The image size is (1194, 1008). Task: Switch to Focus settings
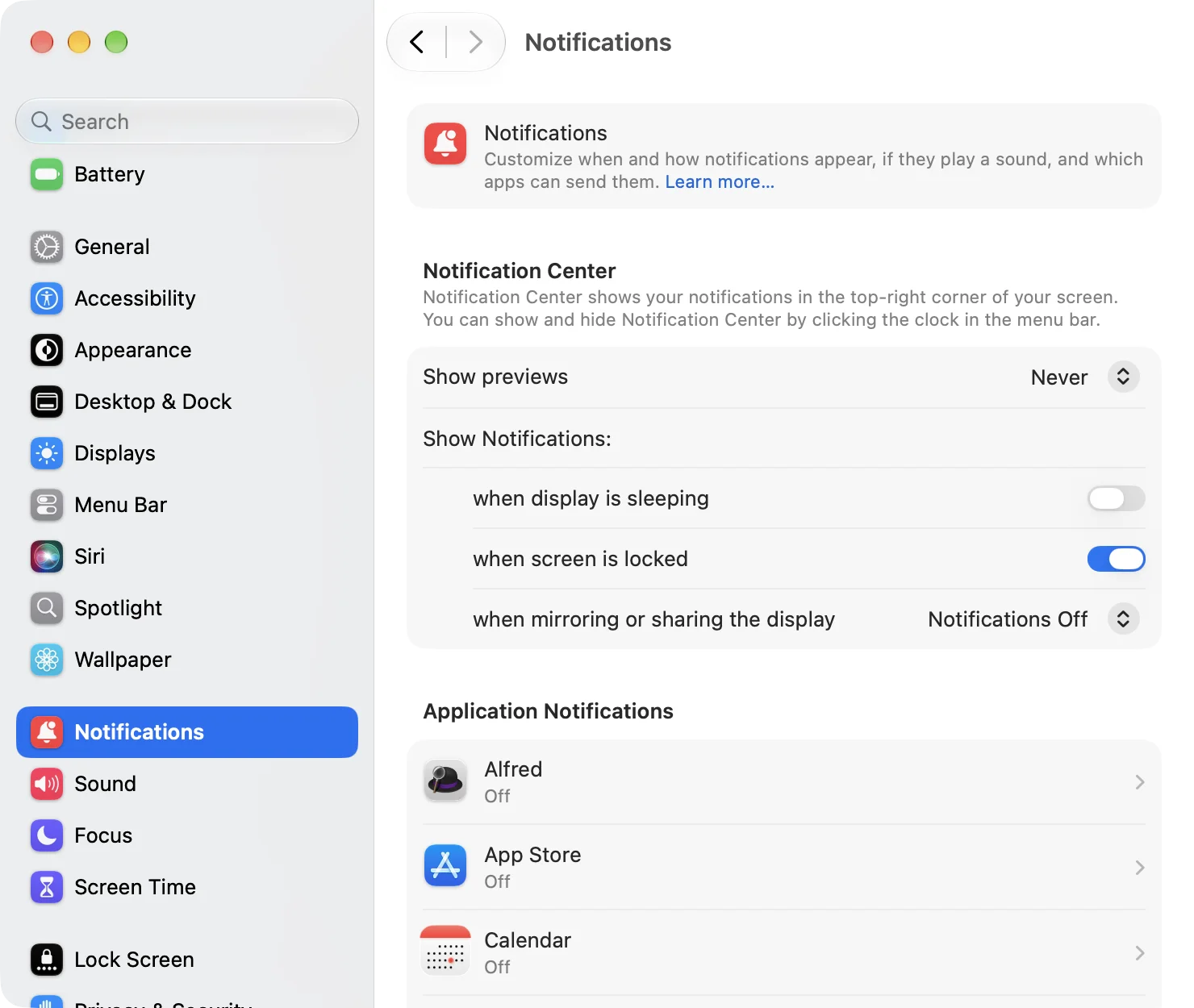coord(187,835)
